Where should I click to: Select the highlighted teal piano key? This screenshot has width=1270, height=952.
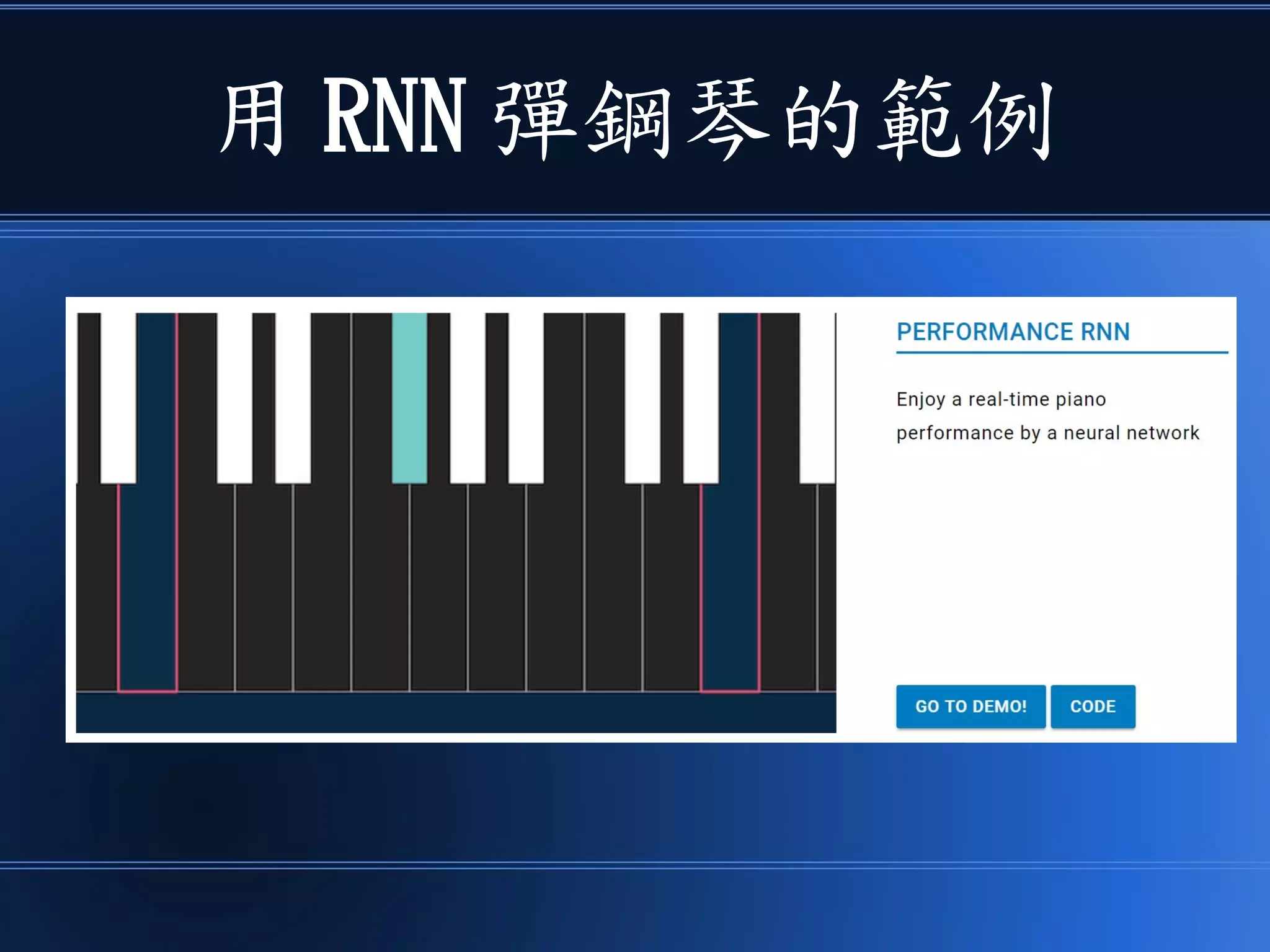coord(409,398)
